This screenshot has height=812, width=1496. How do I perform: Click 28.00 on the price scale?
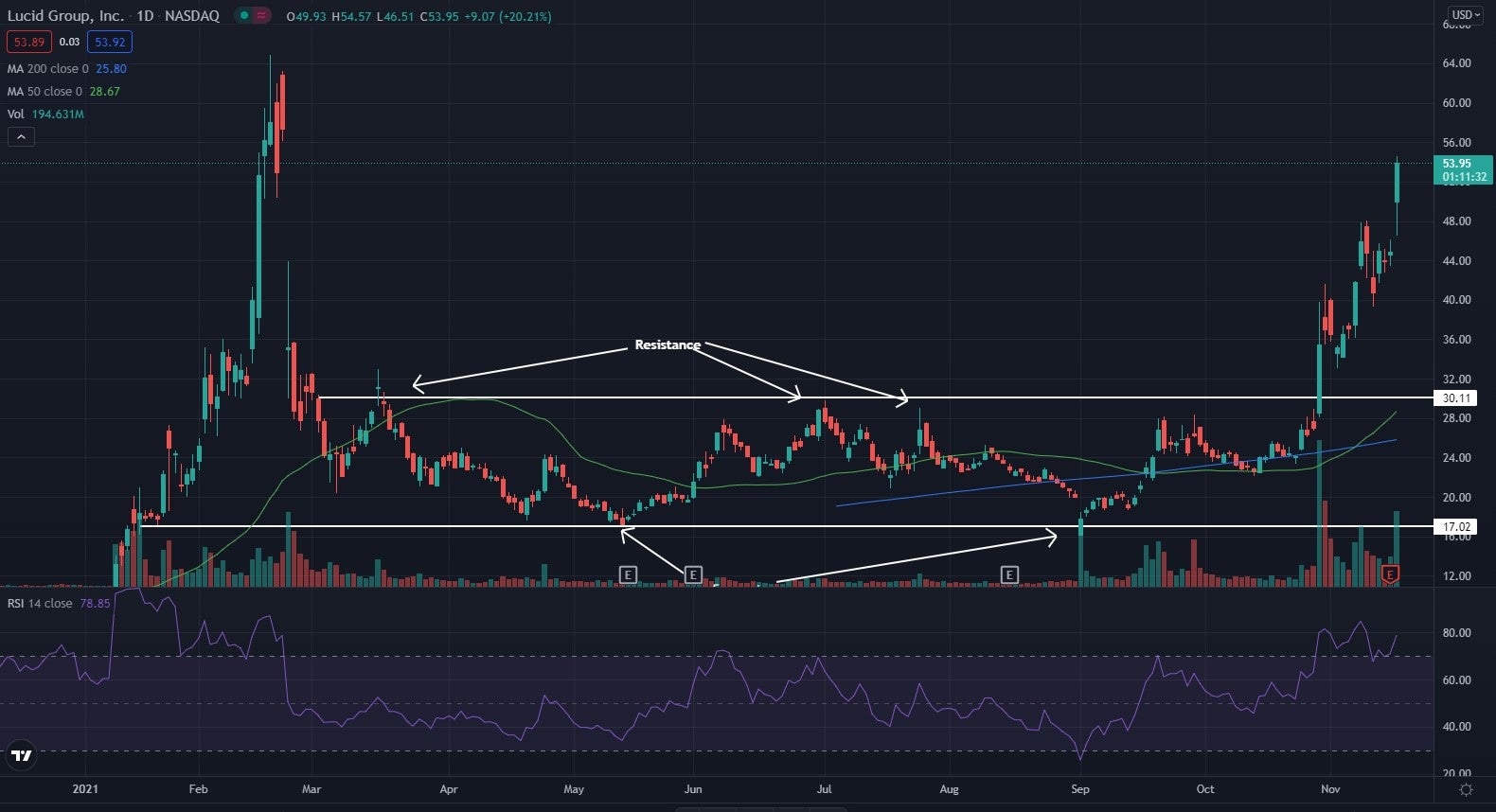click(x=1456, y=418)
